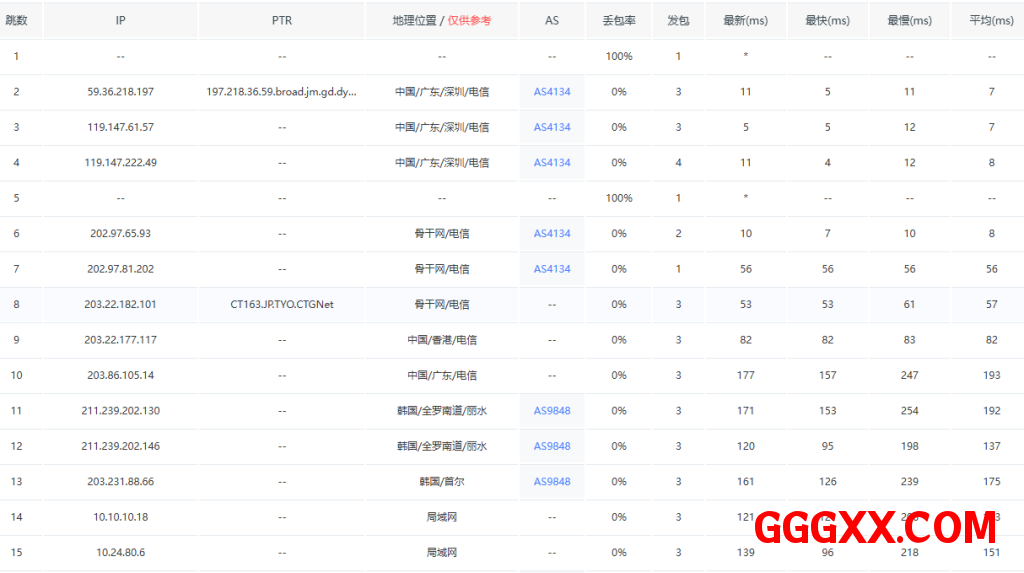Select the 平均(ms) column header
This screenshot has height=573, width=1024.
tap(991, 21)
